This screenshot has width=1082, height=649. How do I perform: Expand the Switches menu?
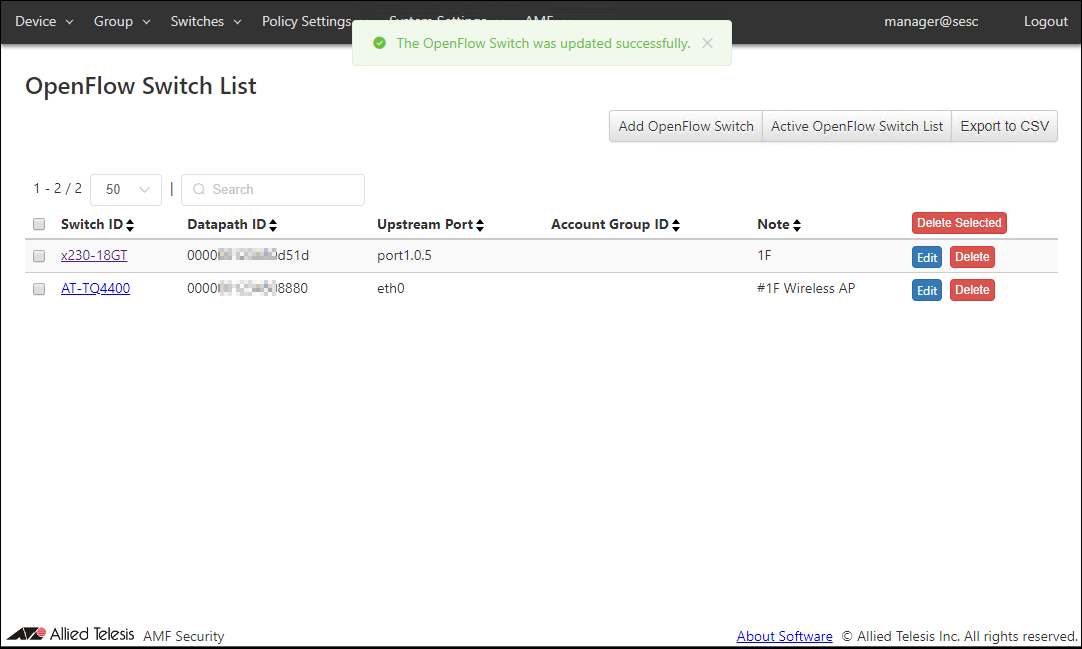coord(205,21)
